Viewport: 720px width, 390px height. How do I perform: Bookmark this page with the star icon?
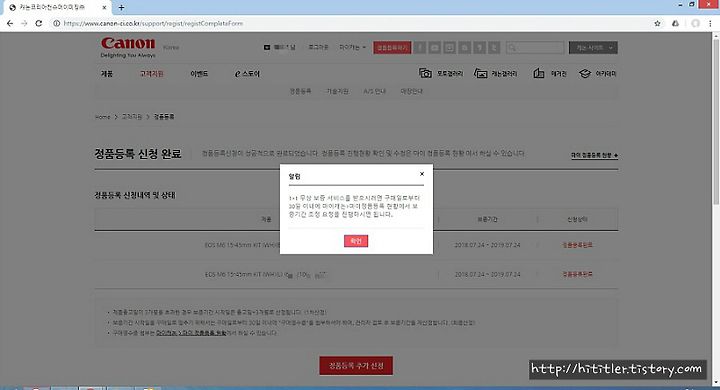(657, 23)
